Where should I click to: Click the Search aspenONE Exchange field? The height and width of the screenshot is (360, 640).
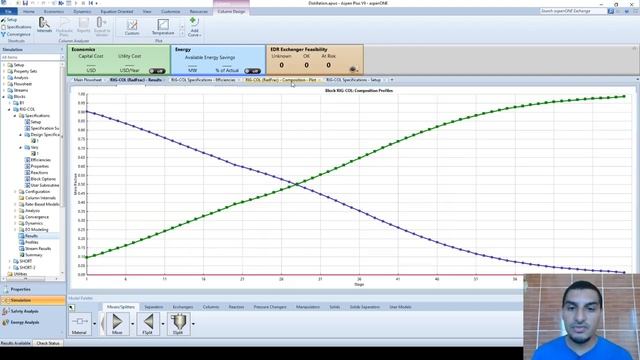pyautogui.click(x=573, y=11)
